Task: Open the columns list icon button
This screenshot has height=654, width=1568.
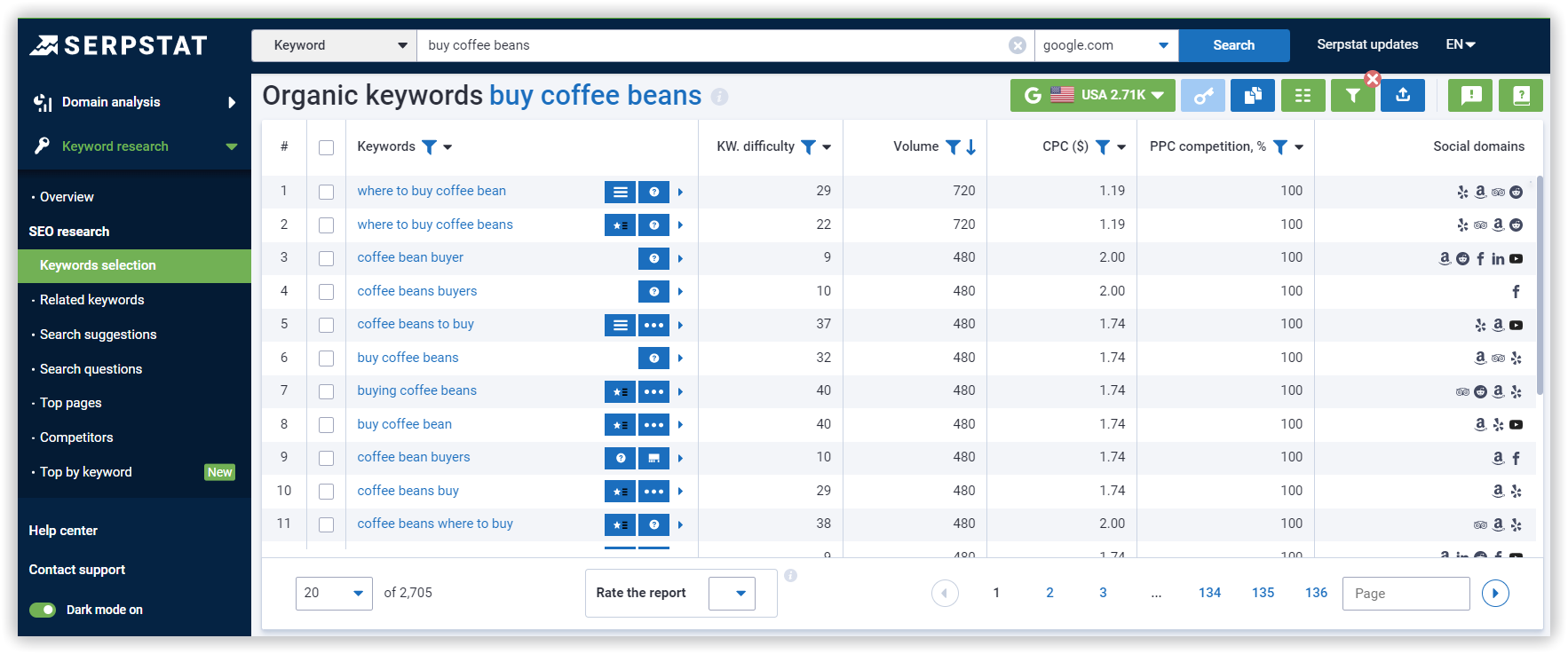Action: [x=1303, y=95]
